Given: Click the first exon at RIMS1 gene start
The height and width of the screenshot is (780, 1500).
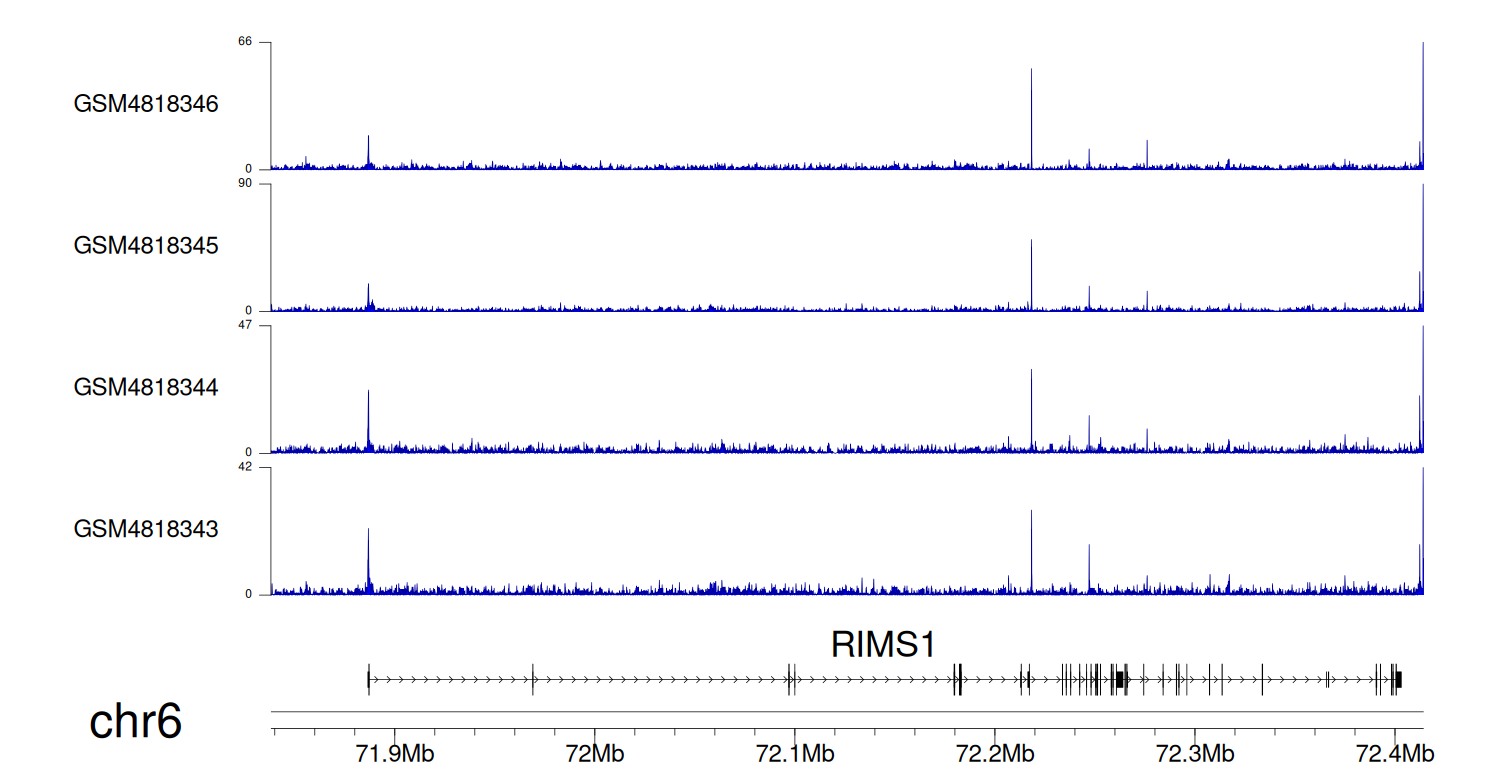Looking at the screenshot, I should [368, 679].
